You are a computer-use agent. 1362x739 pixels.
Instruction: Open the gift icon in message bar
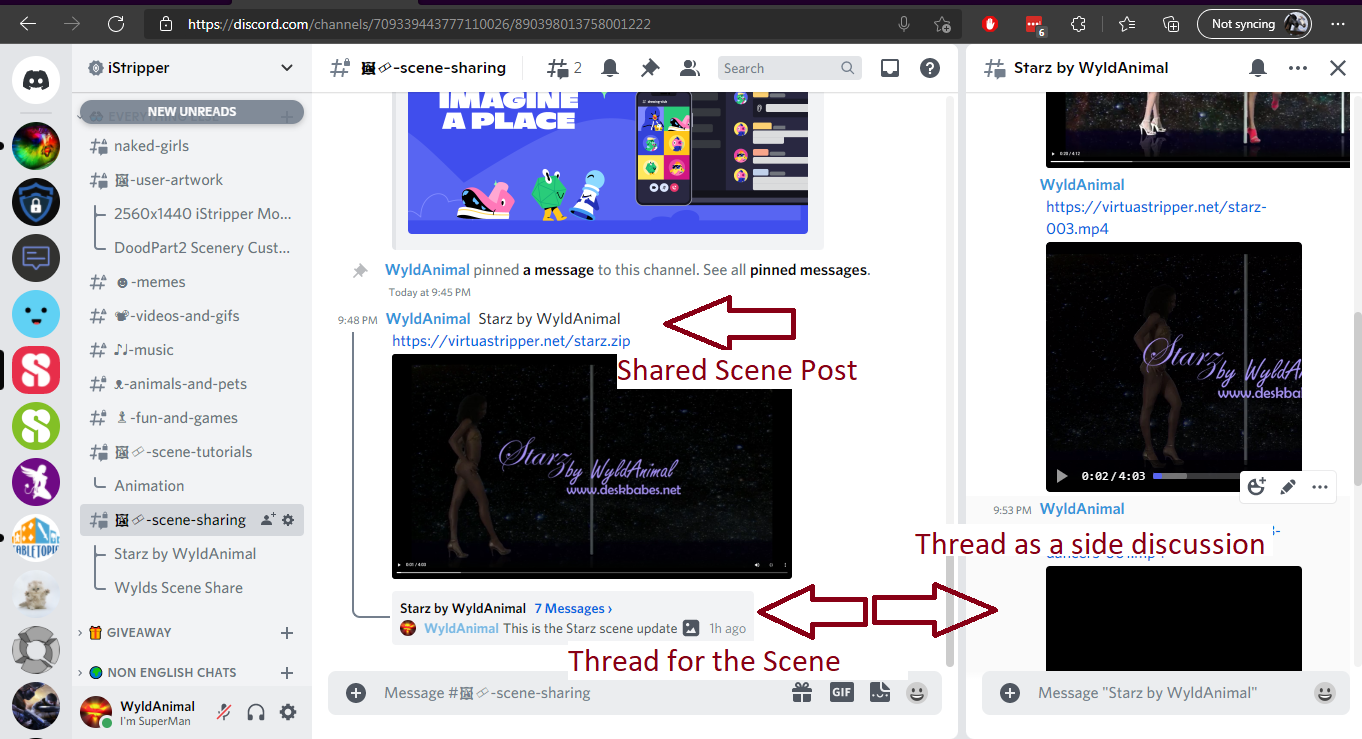[x=801, y=692]
